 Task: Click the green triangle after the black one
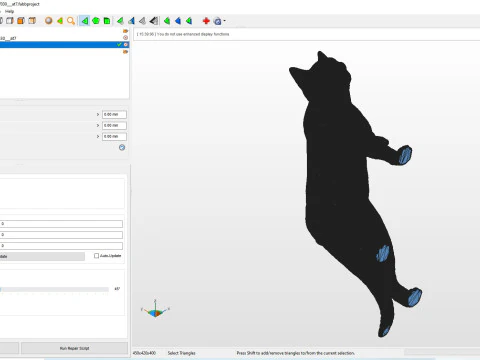tap(167, 21)
